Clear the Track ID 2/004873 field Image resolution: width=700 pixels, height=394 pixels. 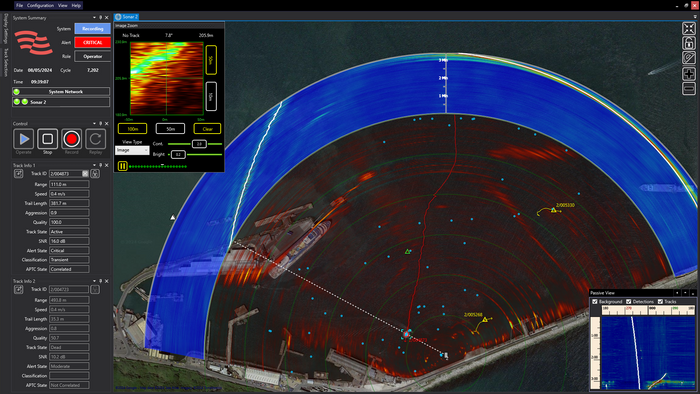[85, 174]
